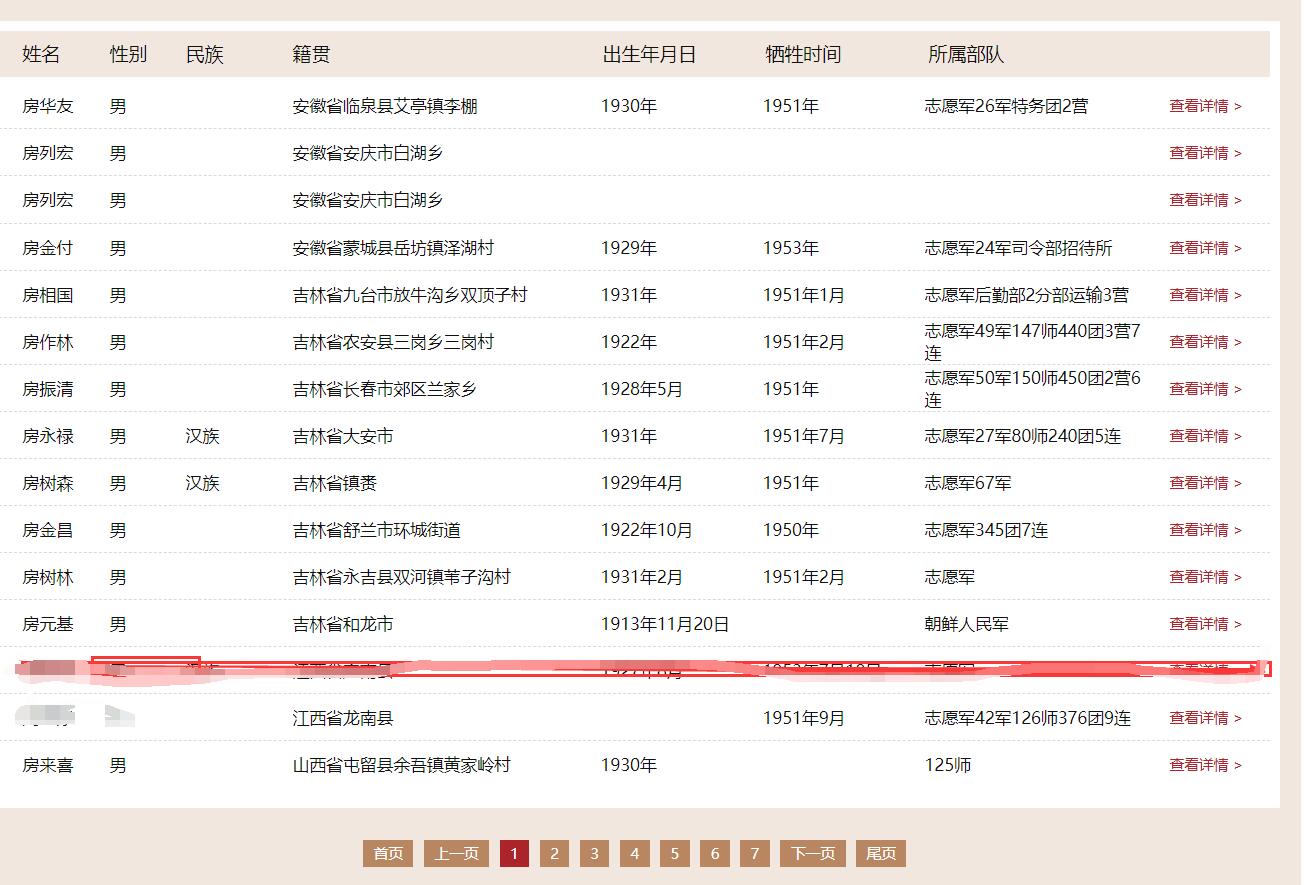Screen dimensions: 1308x885
Task: Click 查看详情 for 房来喜
Action: click(1205, 765)
